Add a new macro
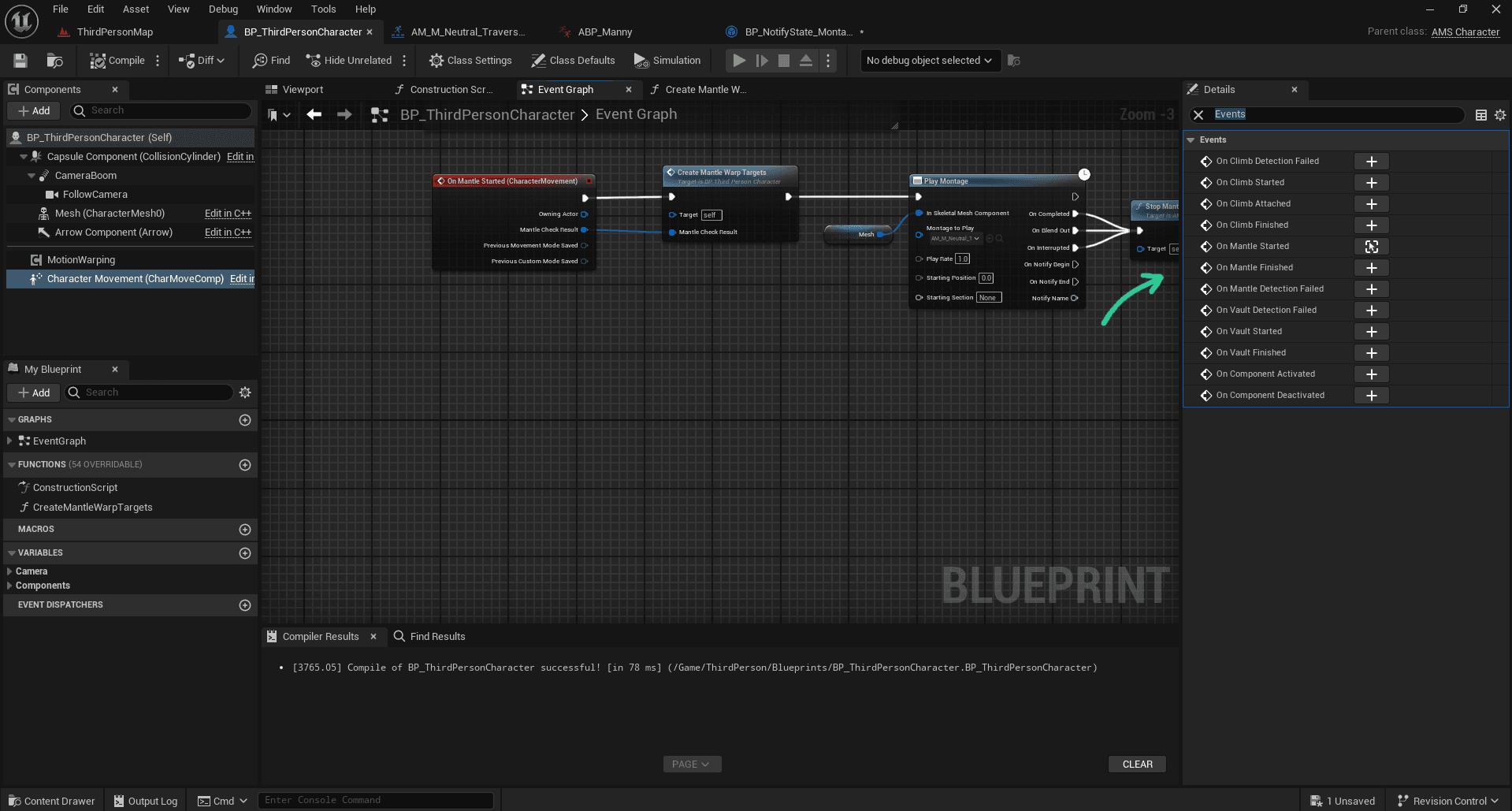Screen dimensions: 1512x811 pos(245,530)
